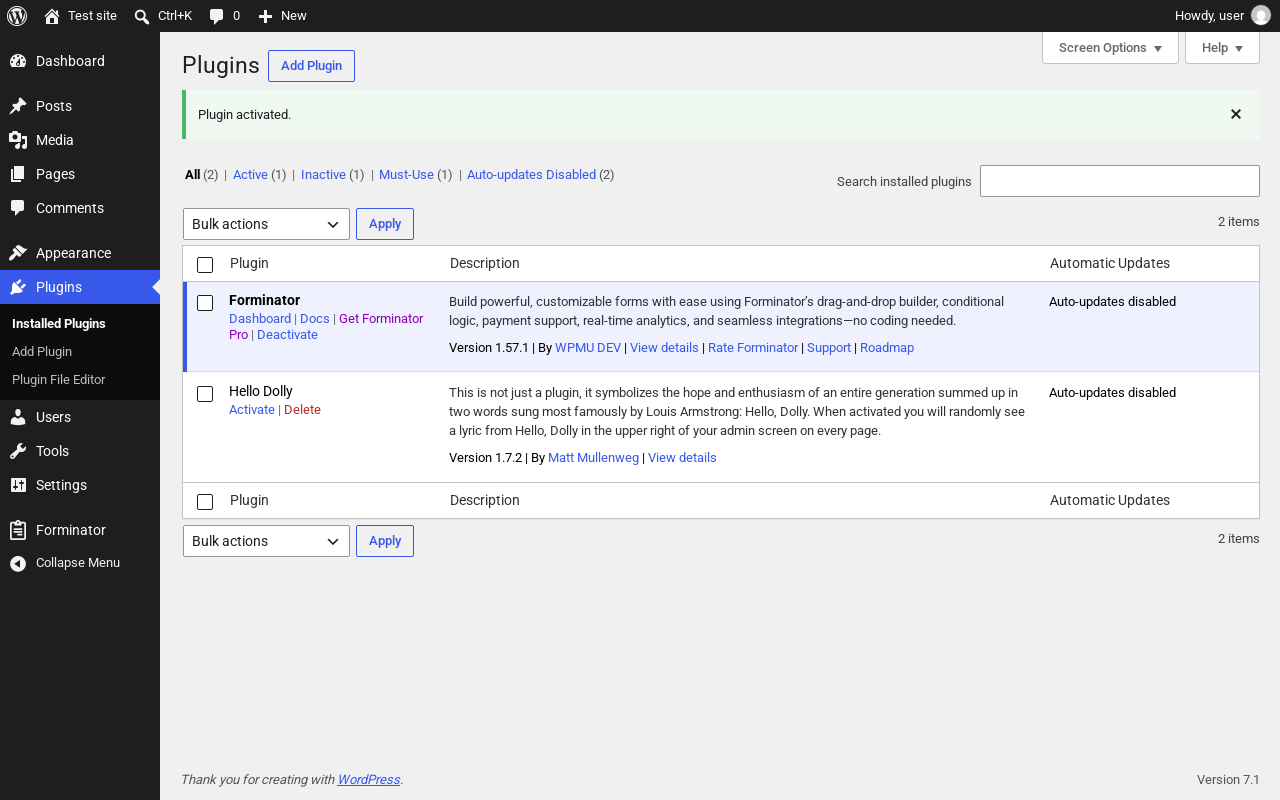Click the Collapse Menu arrow icon
Viewport: 1280px width, 800px height.
click(18, 563)
